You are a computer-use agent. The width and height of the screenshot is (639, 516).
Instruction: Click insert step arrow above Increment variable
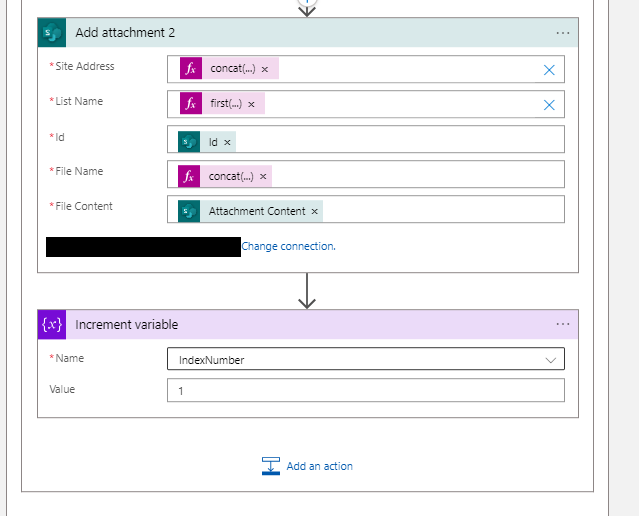(x=307, y=291)
